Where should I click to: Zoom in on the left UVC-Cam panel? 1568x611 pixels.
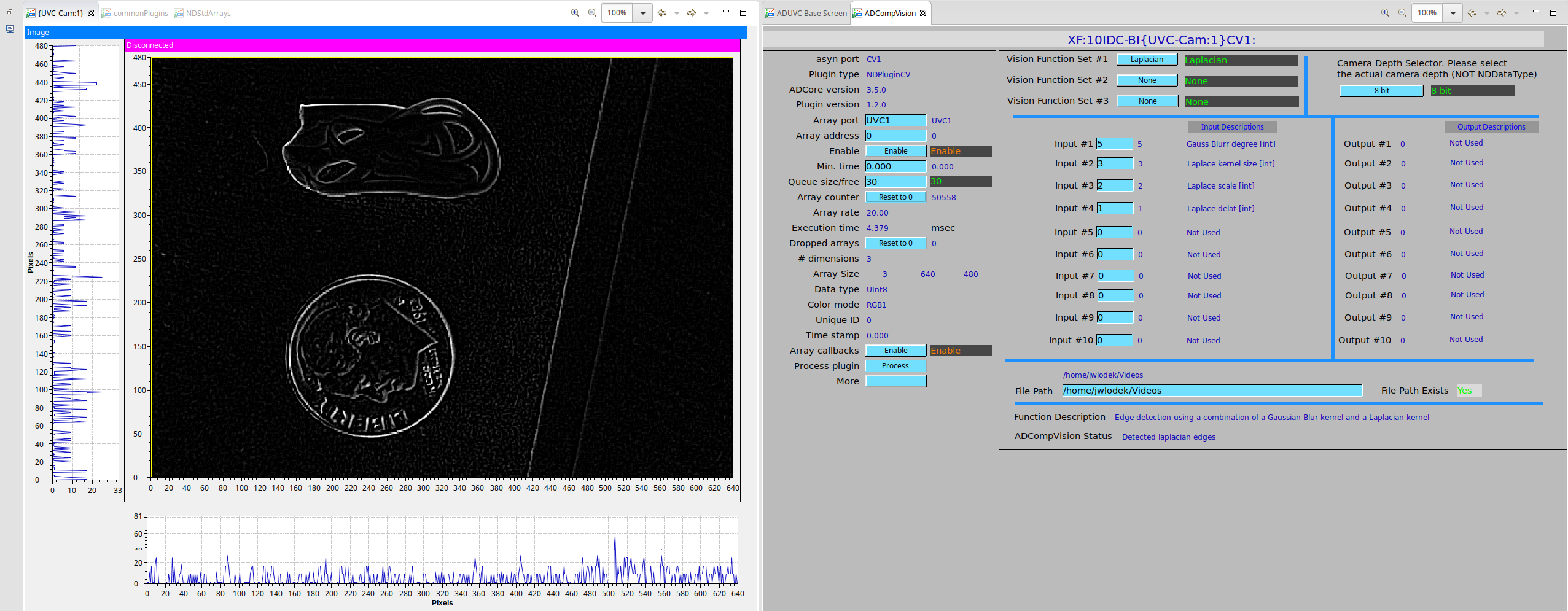[x=575, y=13]
